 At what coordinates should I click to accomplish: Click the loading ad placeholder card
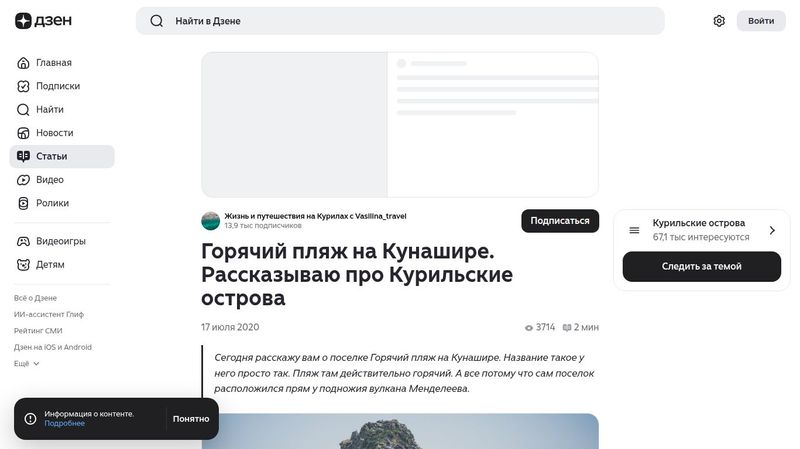pyautogui.click(x=400, y=124)
